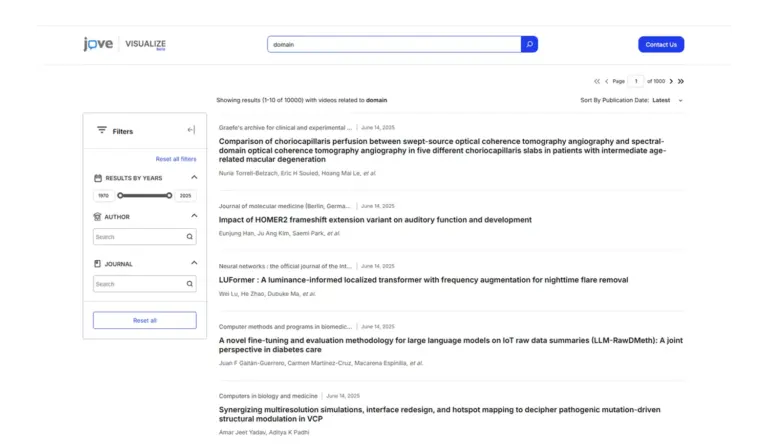The image size is (768, 445).
Task: Go to the first results page
Action: pyautogui.click(x=597, y=81)
